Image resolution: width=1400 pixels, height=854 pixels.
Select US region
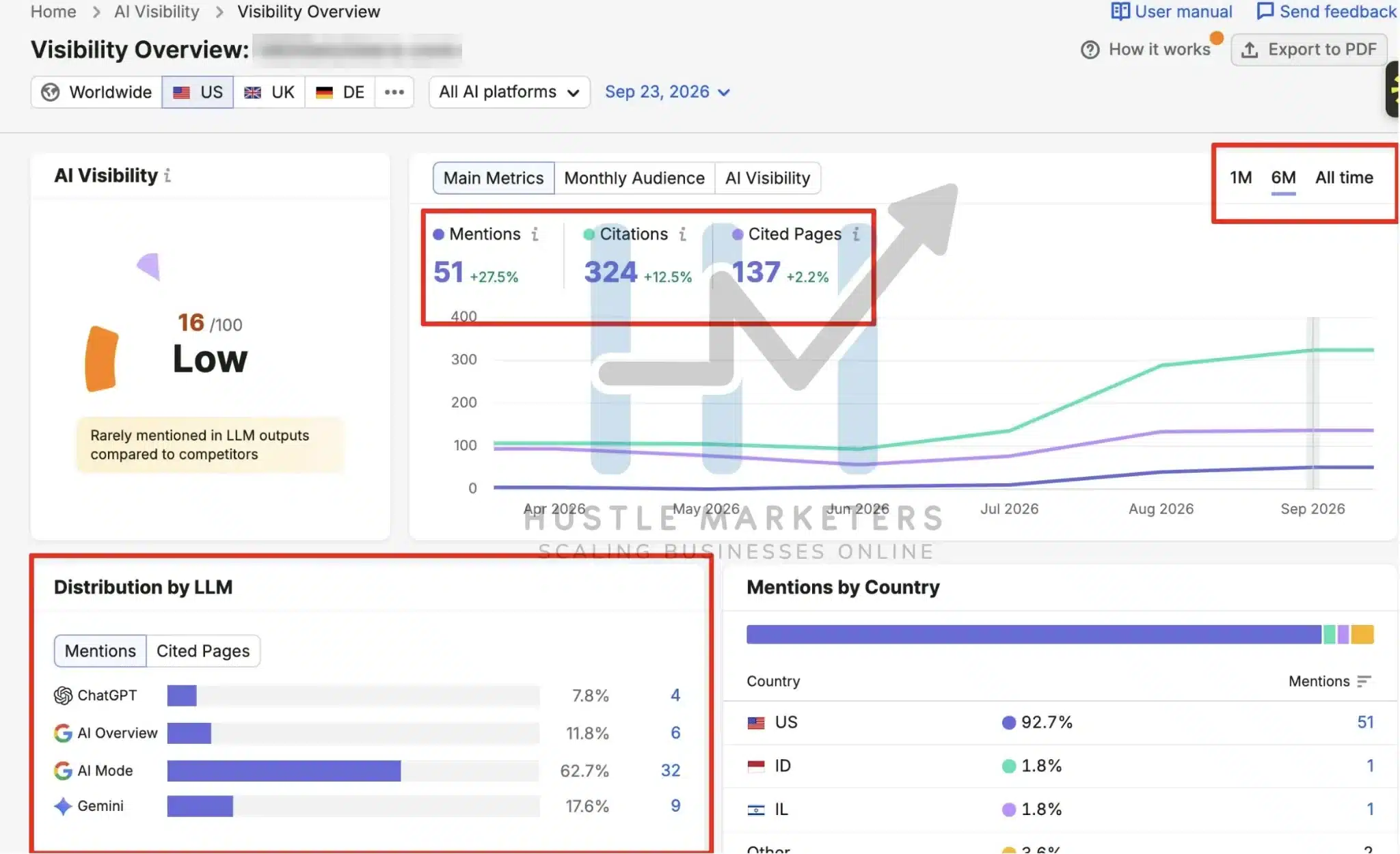[x=198, y=92]
